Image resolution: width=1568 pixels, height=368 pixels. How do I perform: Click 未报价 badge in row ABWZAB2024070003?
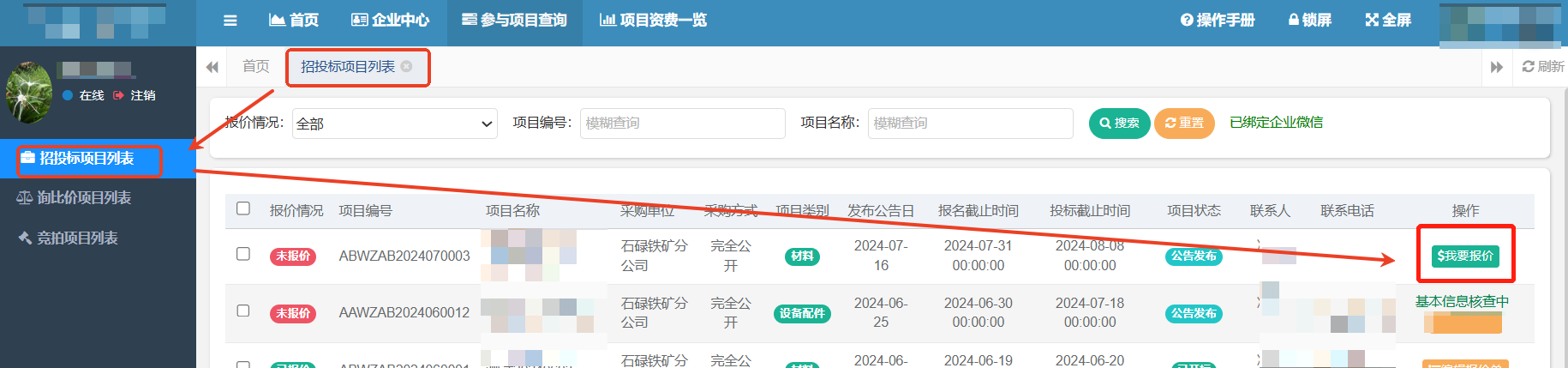tap(293, 256)
